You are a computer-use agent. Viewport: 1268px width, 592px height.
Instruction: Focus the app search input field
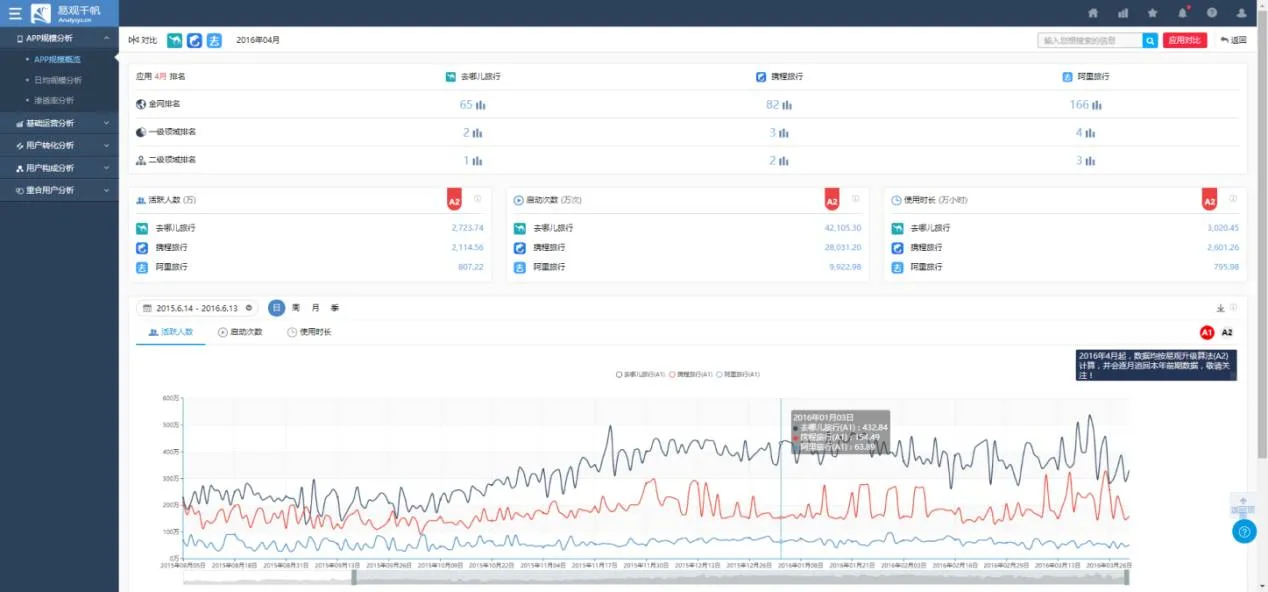pos(1090,41)
